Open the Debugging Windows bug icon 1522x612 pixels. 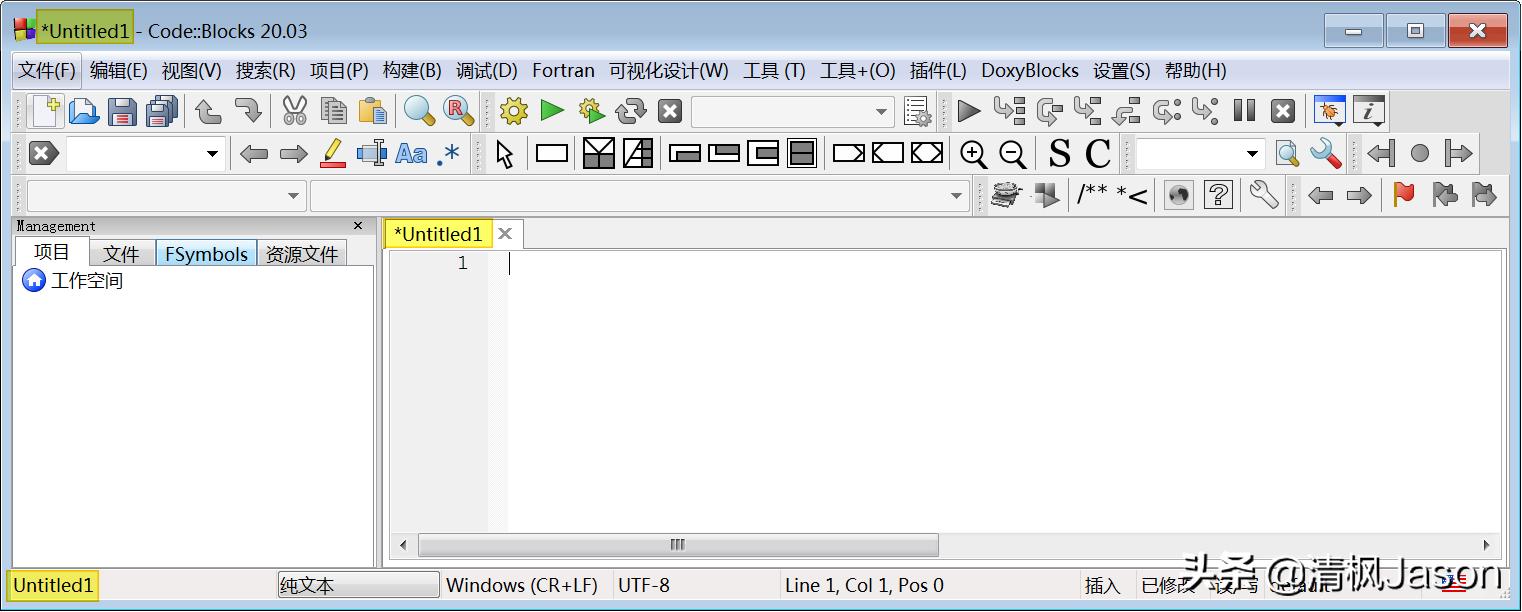[1328, 111]
